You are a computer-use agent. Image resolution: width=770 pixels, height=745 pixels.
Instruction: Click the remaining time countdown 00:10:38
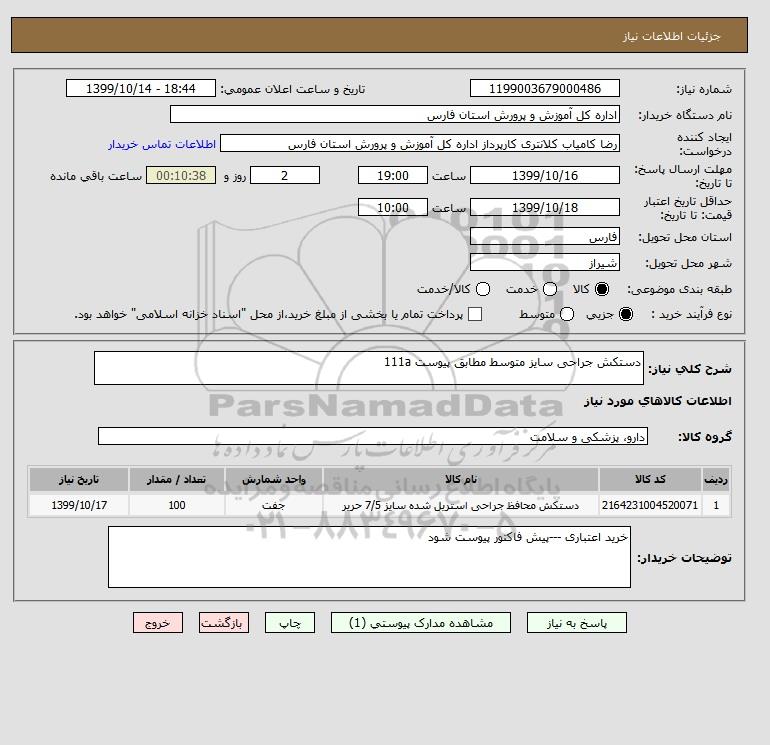click(x=181, y=175)
